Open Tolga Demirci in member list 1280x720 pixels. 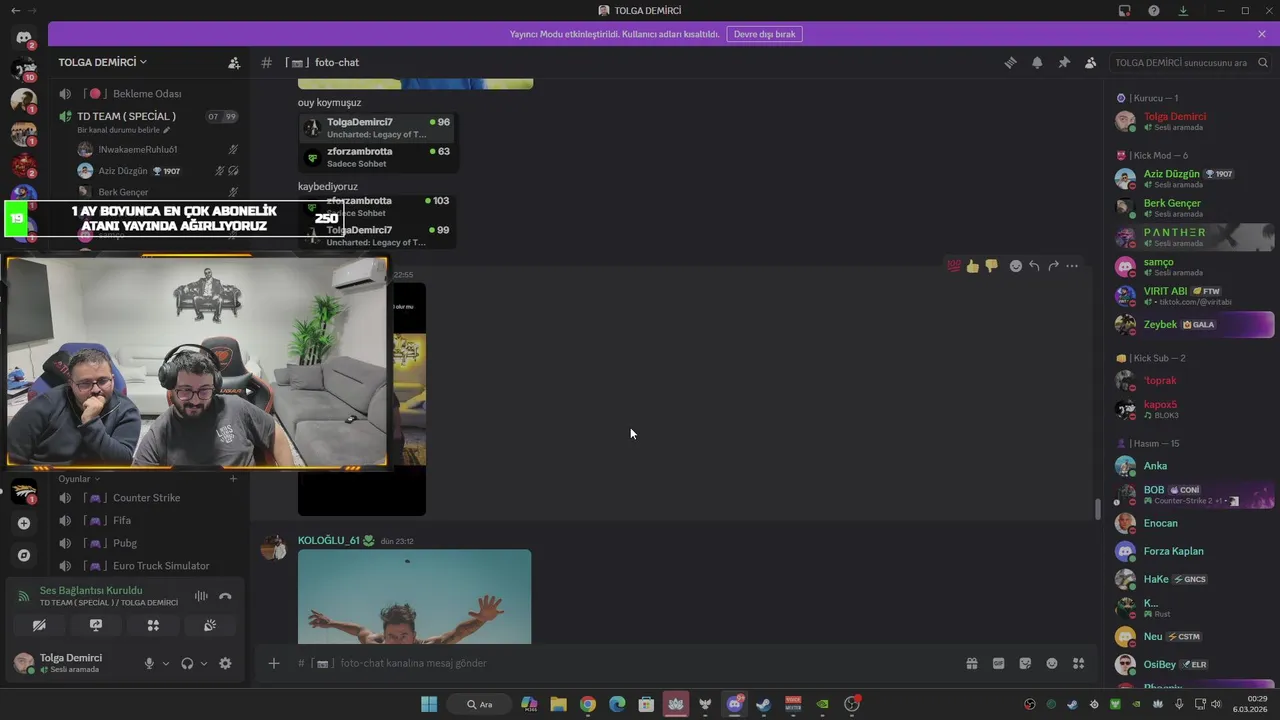[1194, 121]
